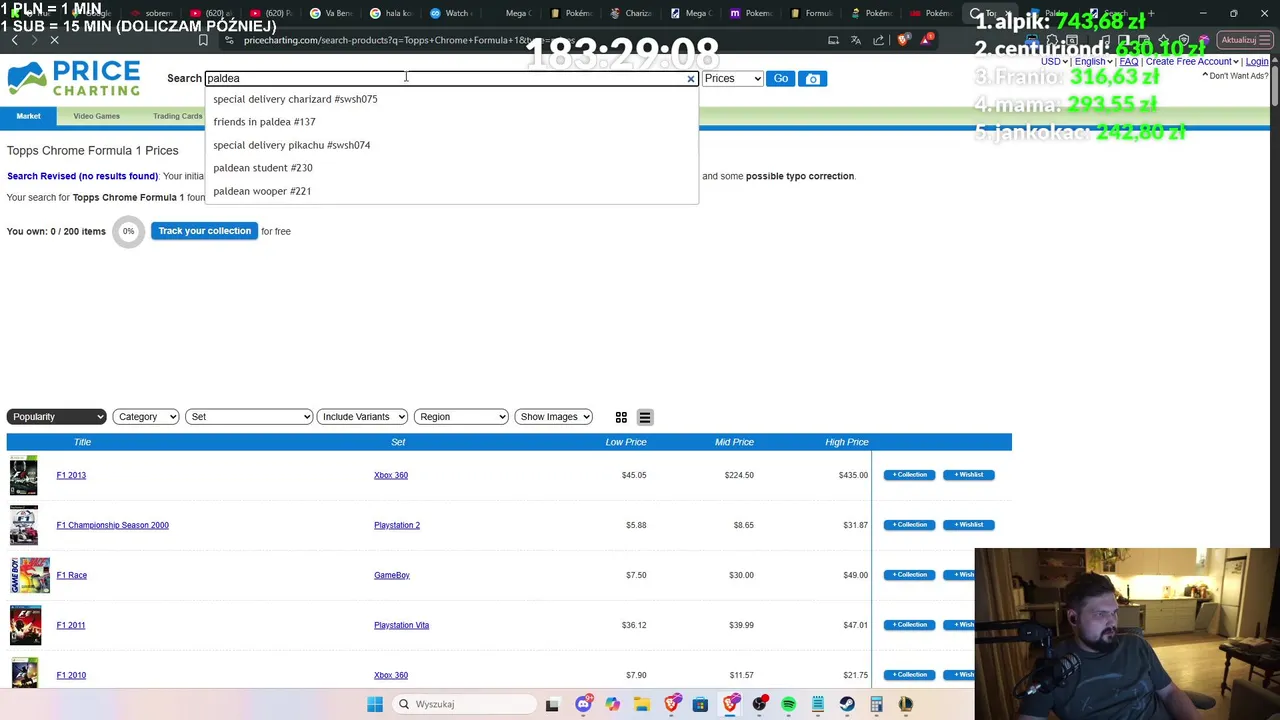
Task: Open the Windows Start menu
Action: [375, 704]
